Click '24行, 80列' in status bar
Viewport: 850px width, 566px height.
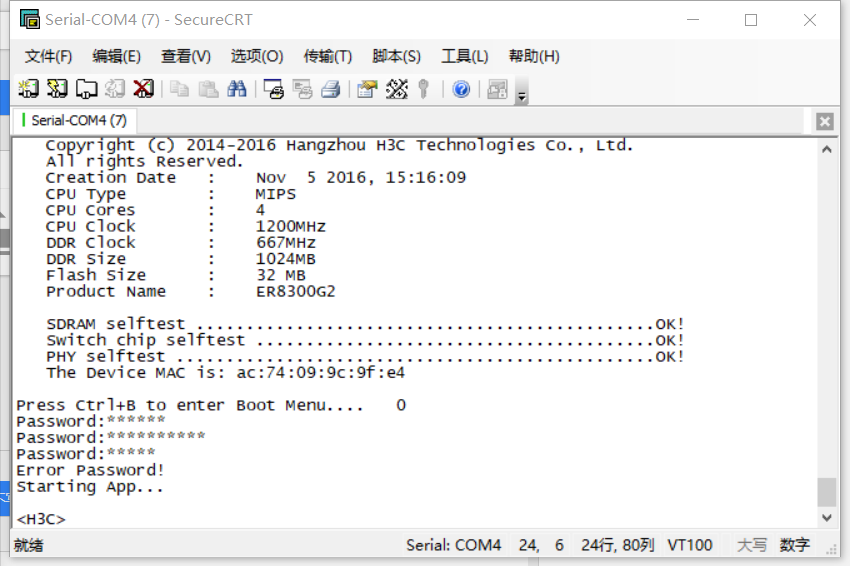pyautogui.click(x=617, y=545)
